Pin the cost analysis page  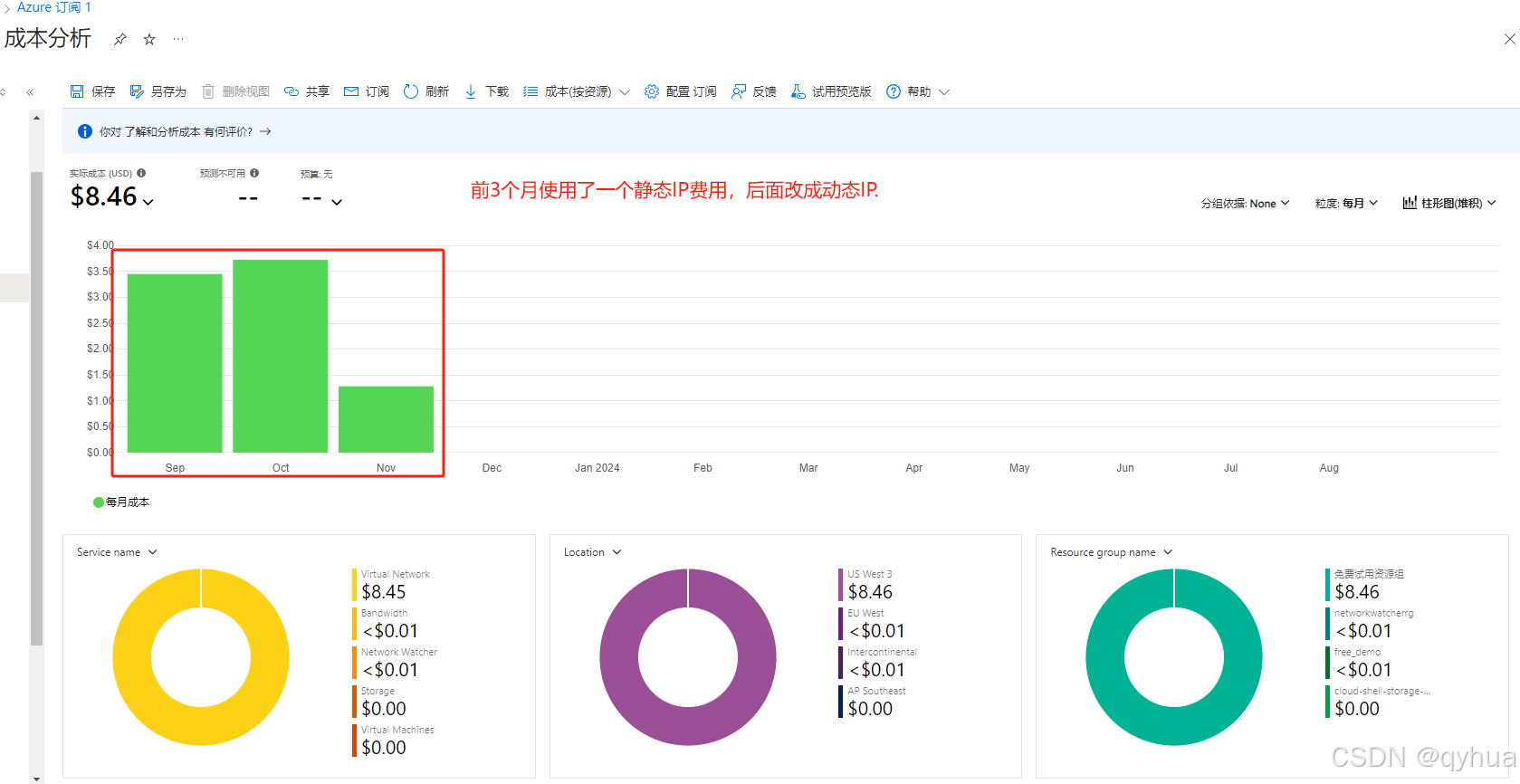[x=119, y=39]
